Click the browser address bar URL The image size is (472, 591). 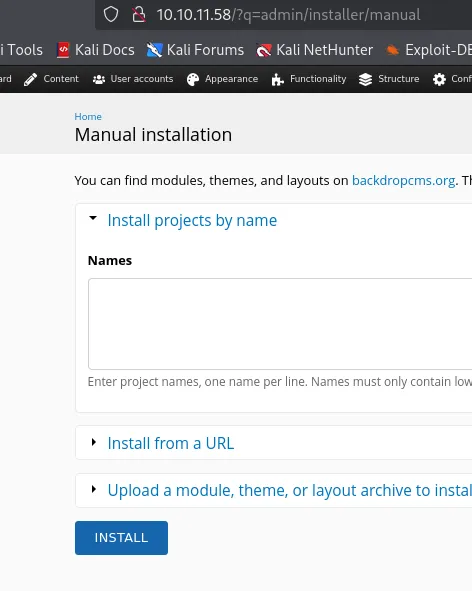click(x=288, y=15)
